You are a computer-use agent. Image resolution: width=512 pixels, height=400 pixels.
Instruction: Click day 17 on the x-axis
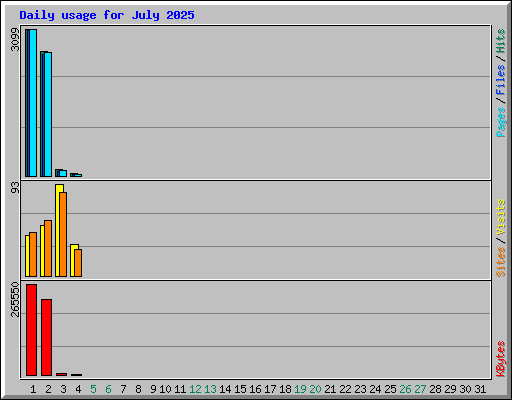click(x=270, y=389)
